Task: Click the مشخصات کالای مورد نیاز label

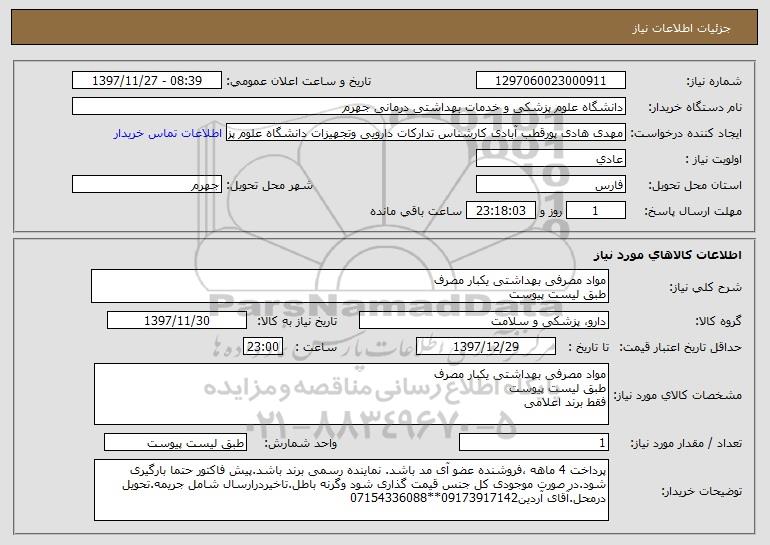Action: [678, 395]
